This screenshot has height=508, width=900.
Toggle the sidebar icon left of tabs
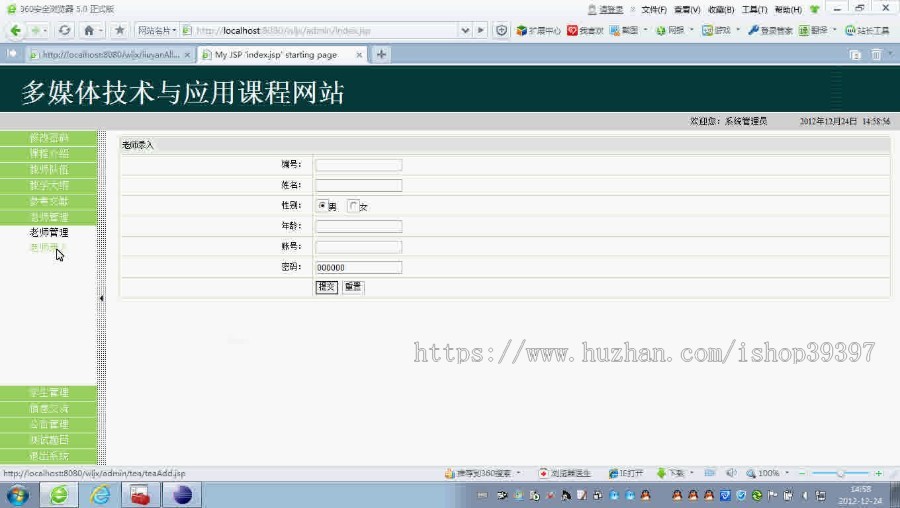[x=11, y=54]
